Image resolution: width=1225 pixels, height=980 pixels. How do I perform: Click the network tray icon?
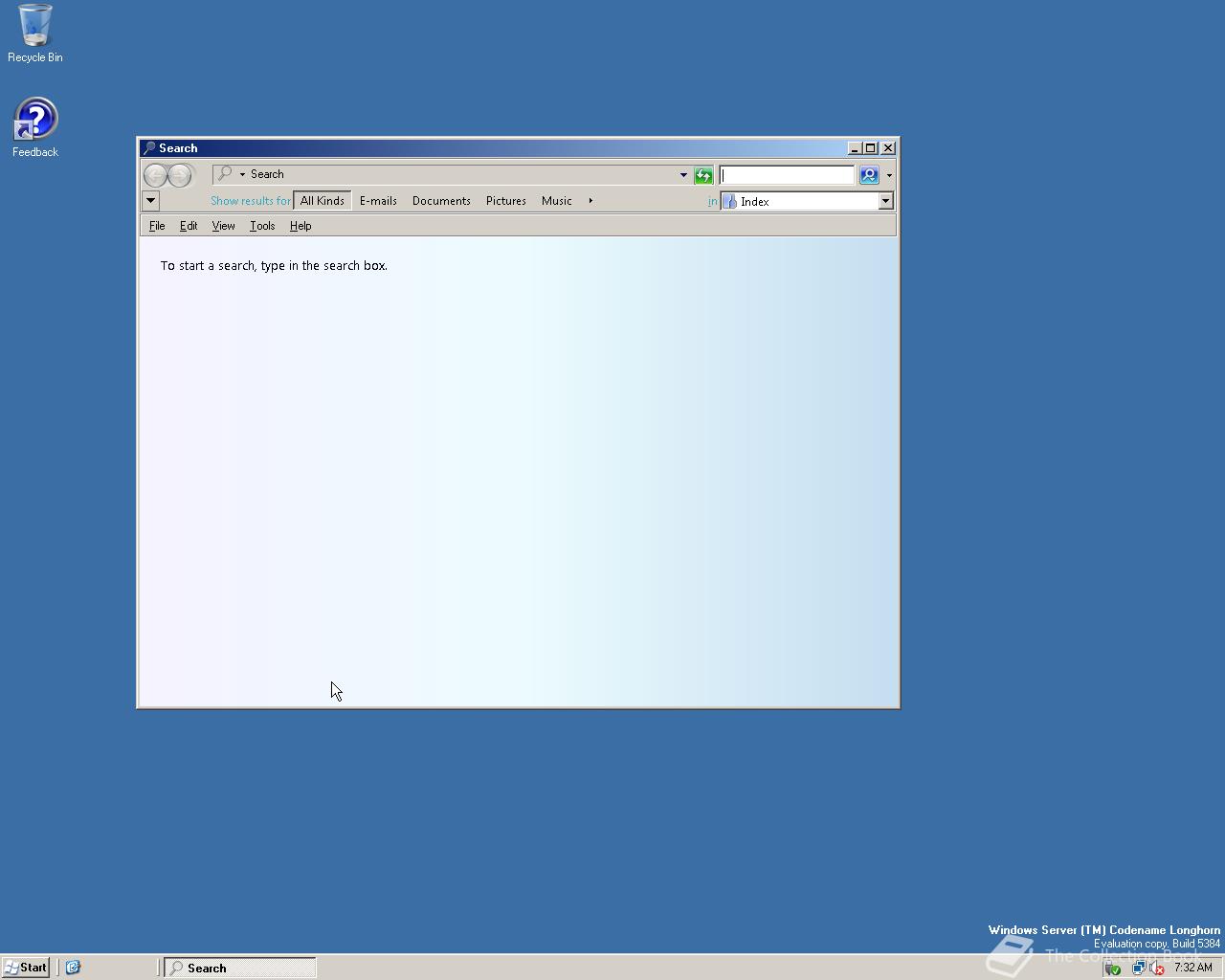(1138, 968)
